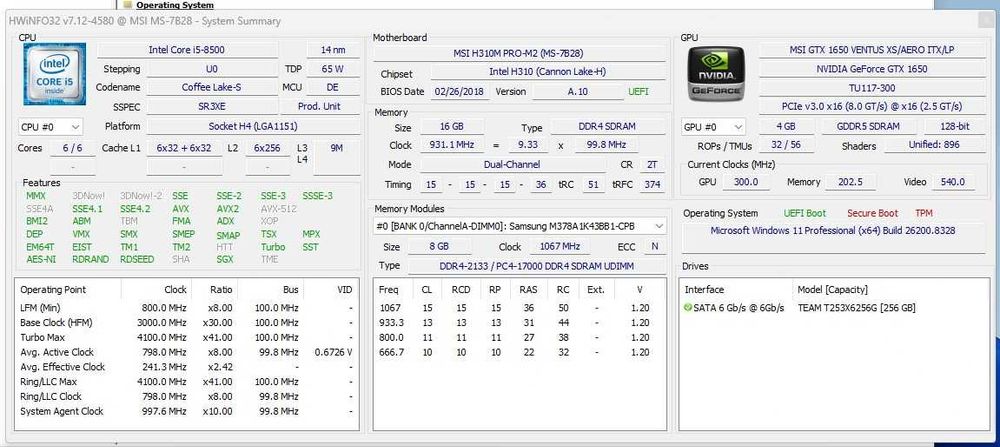Click the BIOS Date value 02/26/2018
This screenshot has height=447, width=1000.
coord(460,91)
